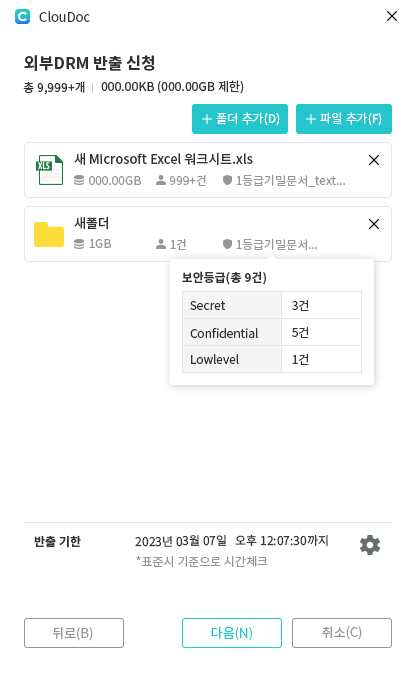Click the ClouDoc logo icon
Screen dimensions: 416x673
click(22, 17)
